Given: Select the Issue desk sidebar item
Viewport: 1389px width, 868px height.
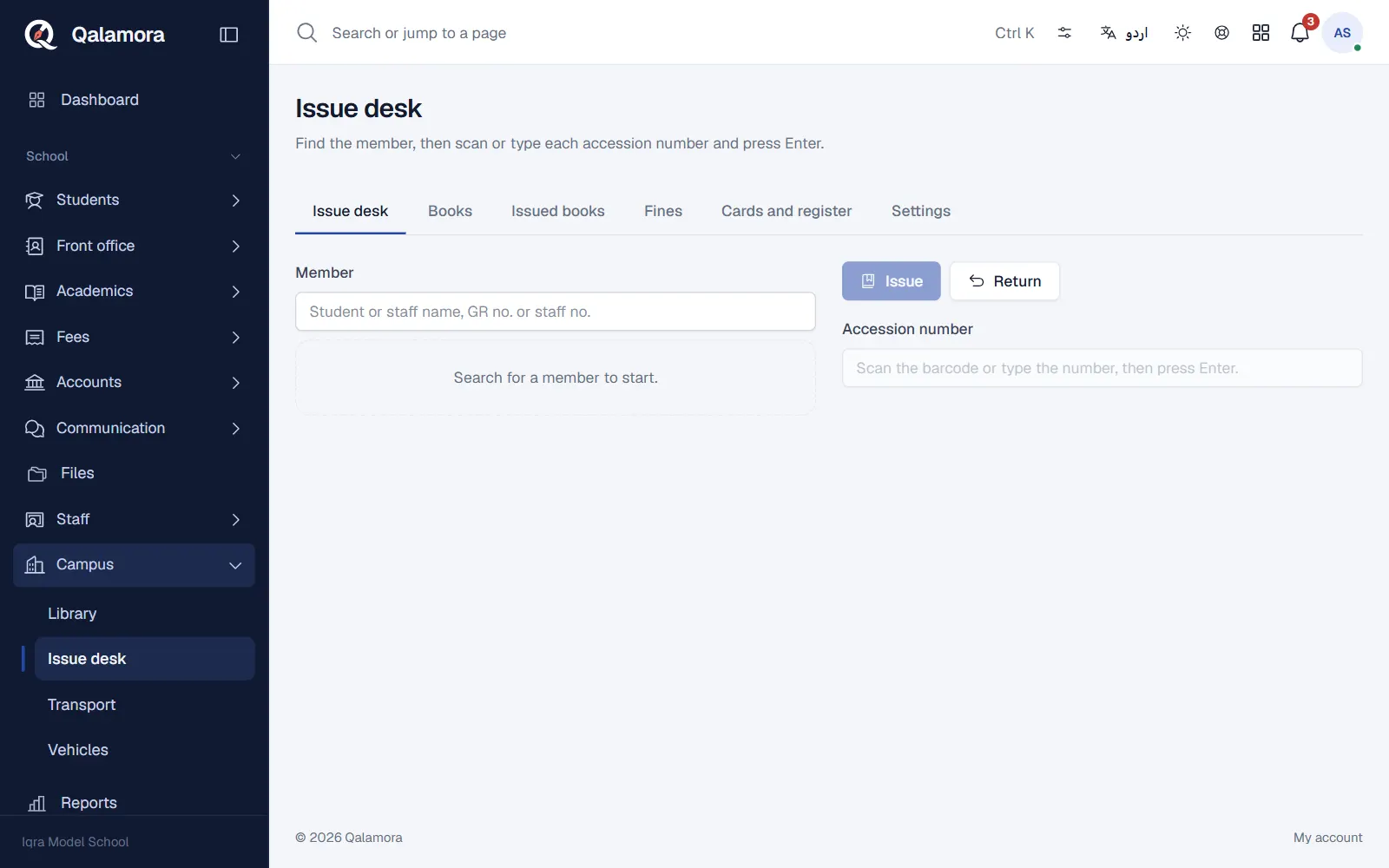Looking at the screenshot, I should point(144,659).
